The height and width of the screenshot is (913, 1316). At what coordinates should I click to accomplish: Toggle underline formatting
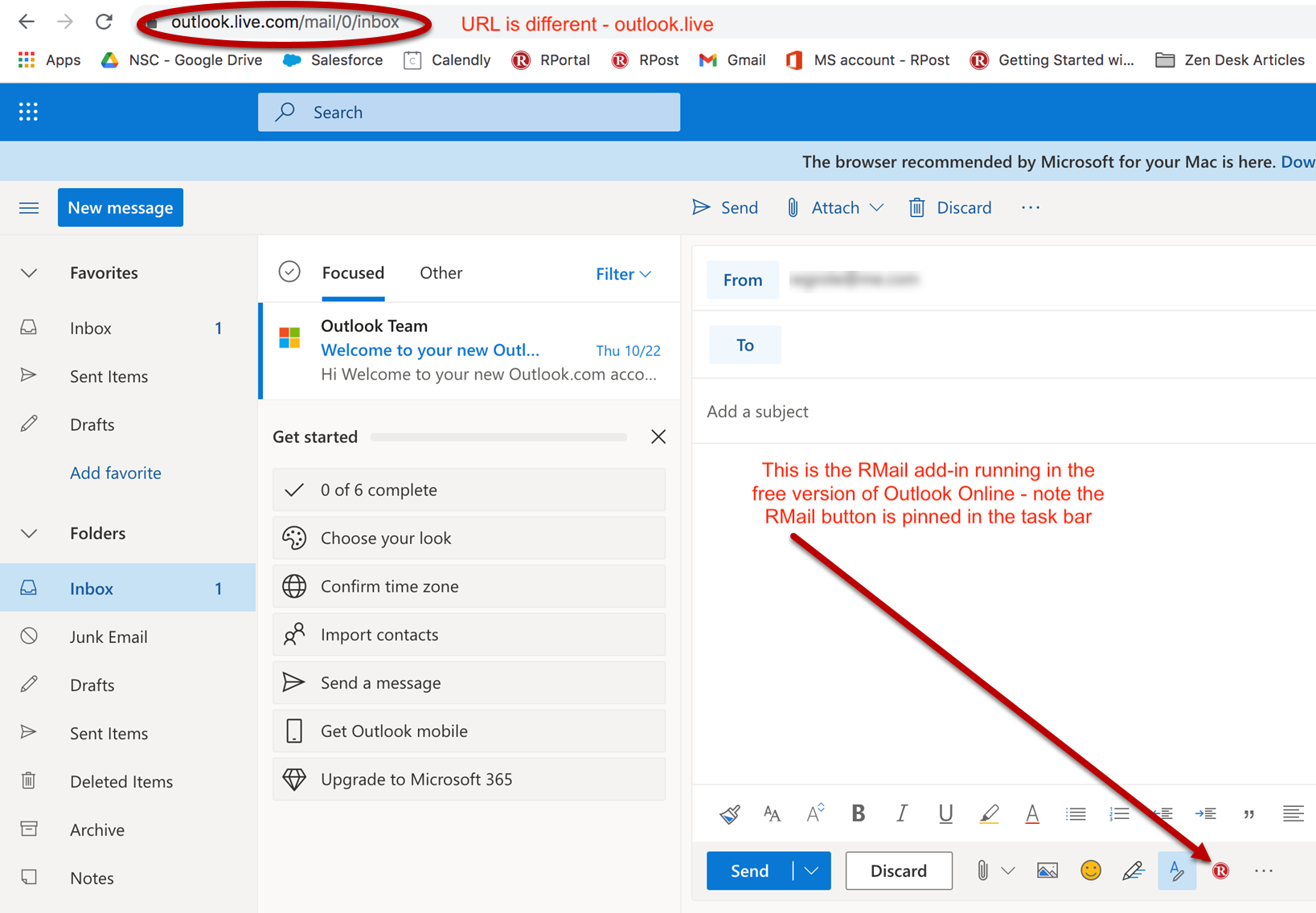pyautogui.click(x=945, y=814)
